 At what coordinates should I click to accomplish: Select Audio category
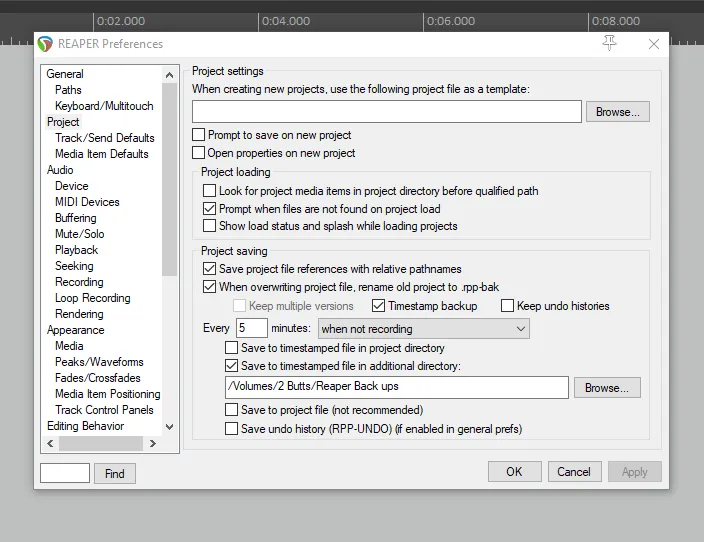point(60,170)
